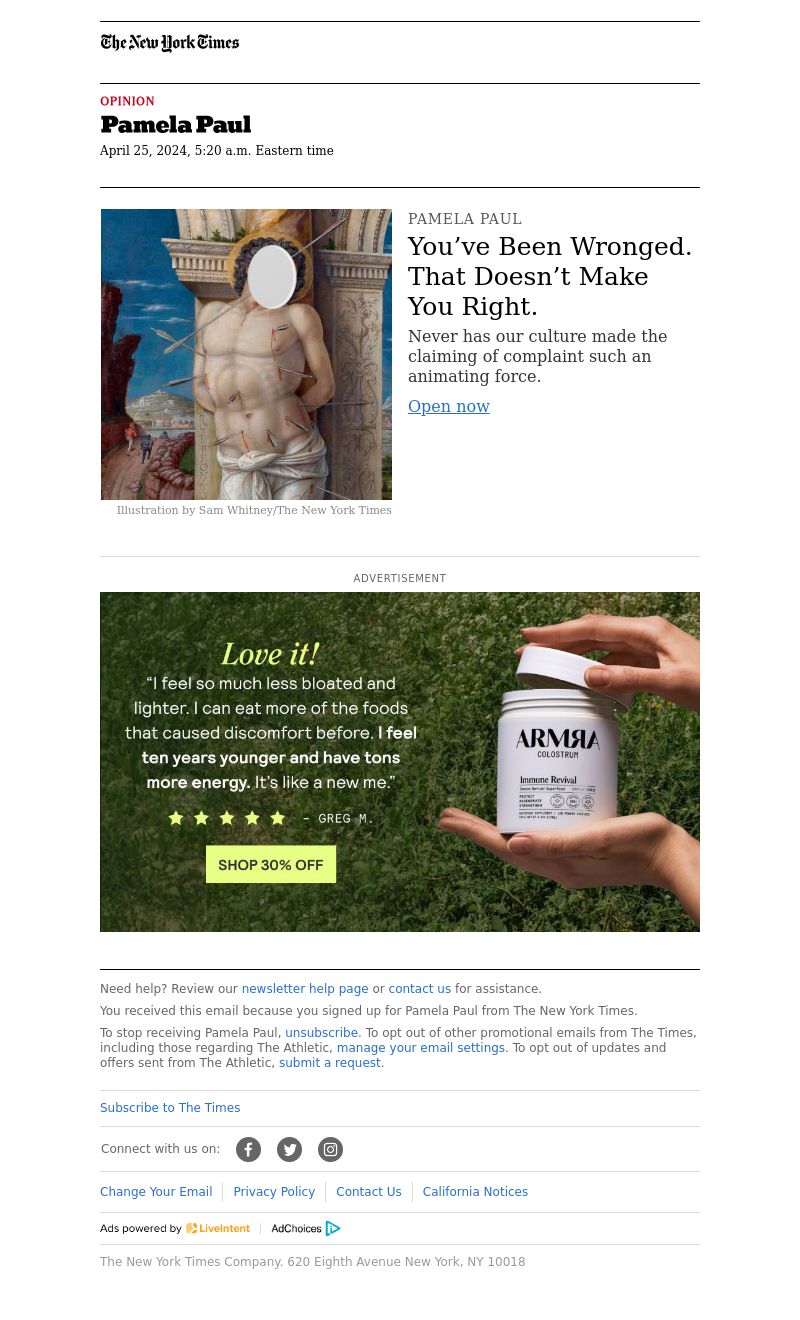
Task: Open the California Notices link
Action: click(x=475, y=1192)
